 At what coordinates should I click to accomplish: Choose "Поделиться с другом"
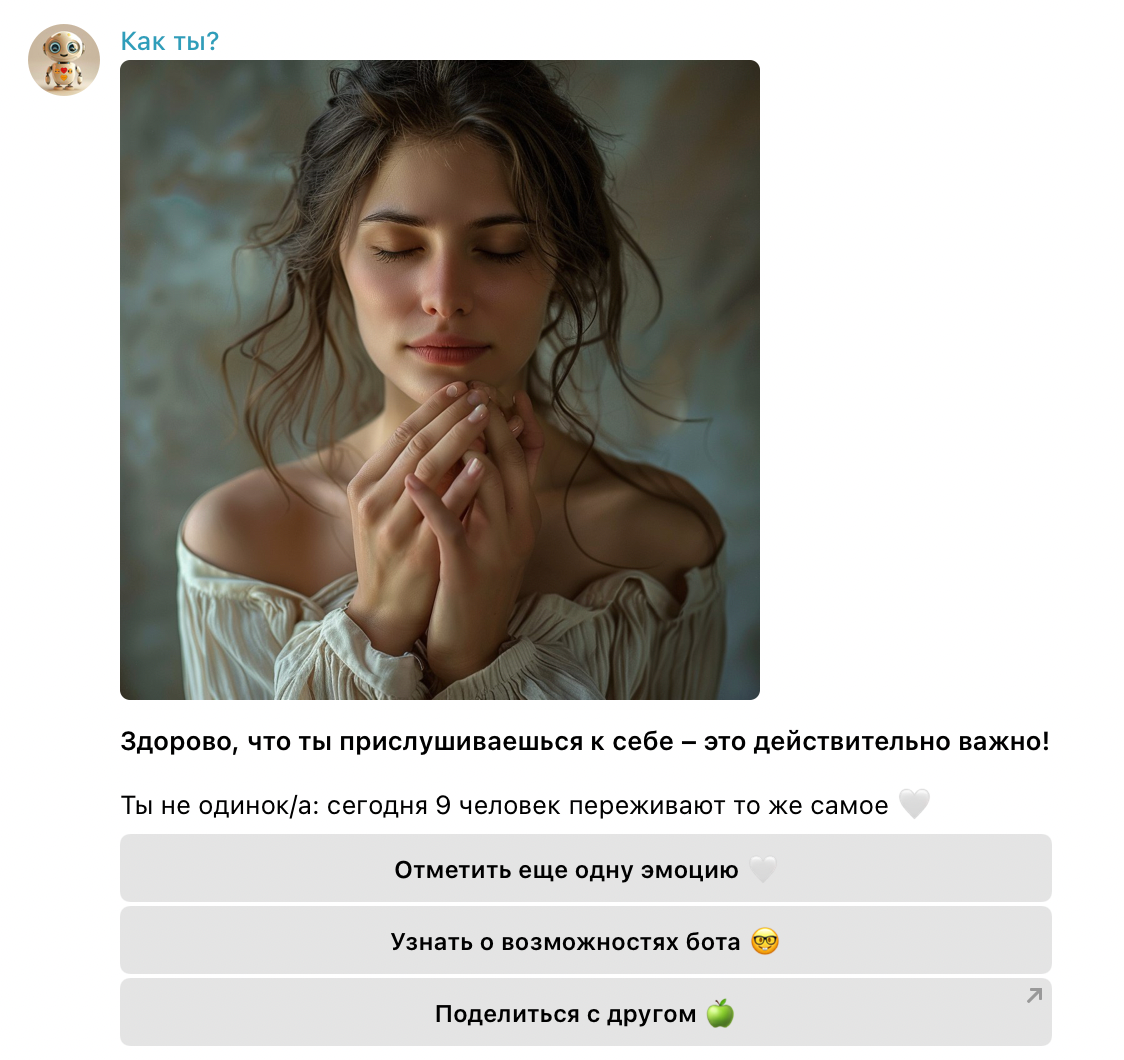(586, 1012)
